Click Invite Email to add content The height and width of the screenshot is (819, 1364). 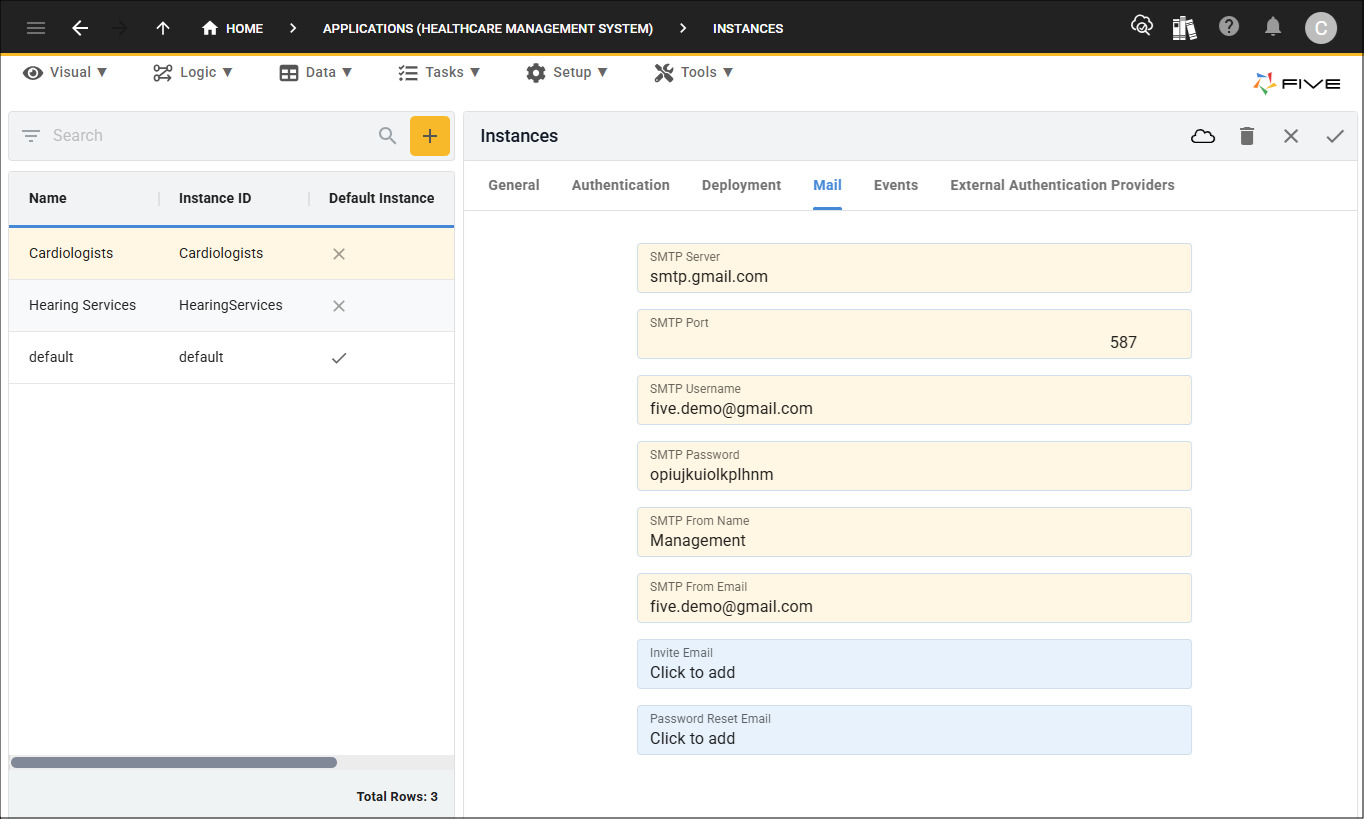(x=913, y=664)
